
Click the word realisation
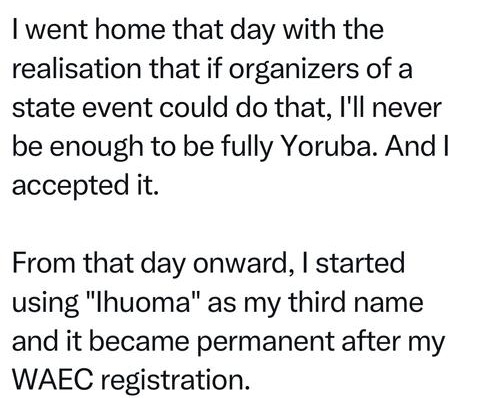[77, 68]
